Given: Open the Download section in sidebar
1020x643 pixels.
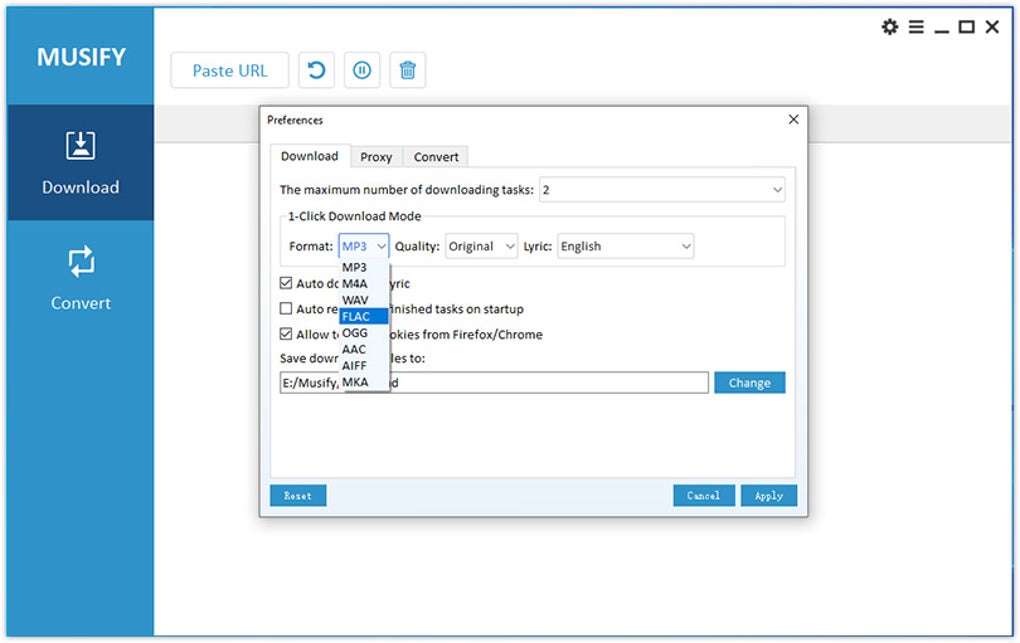Looking at the screenshot, I should (80, 162).
